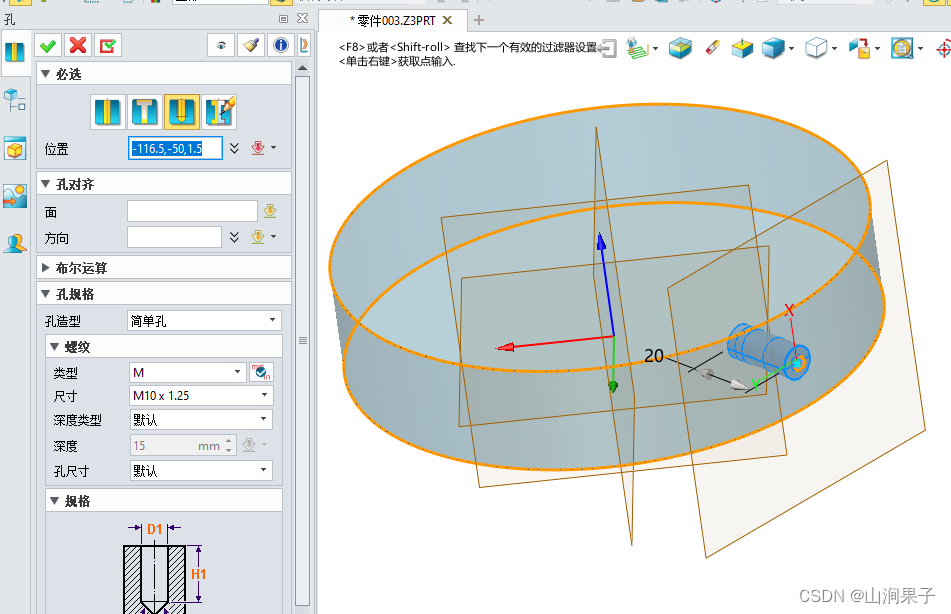Screen dimensions: 951x614
Task: Click the depth value stepper arrows
Action: (x=229, y=446)
